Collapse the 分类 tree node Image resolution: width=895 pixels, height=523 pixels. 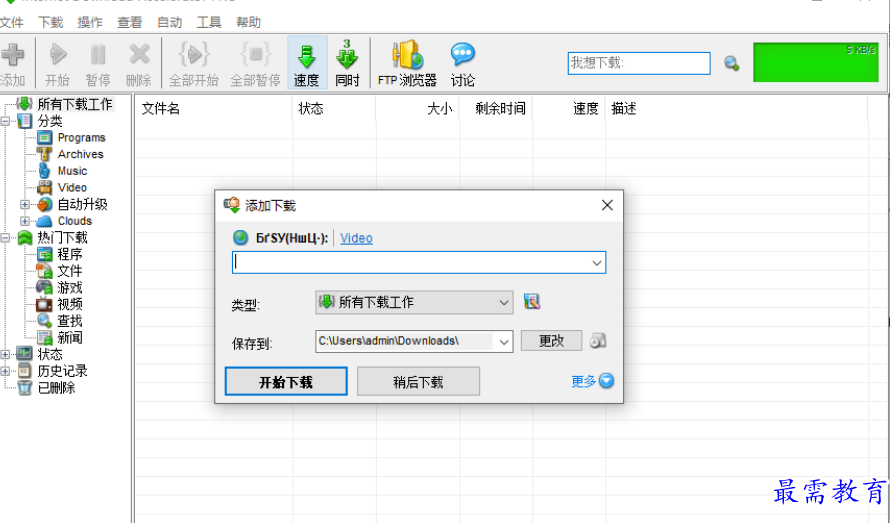tap(5, 121)
